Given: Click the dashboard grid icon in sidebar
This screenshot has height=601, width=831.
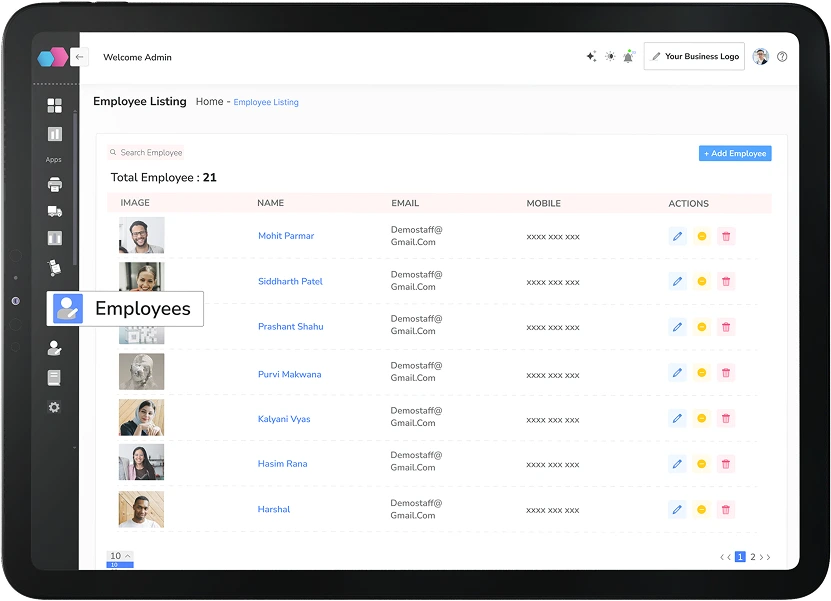Looking at the screenshot, I should (x=54, y=104).
